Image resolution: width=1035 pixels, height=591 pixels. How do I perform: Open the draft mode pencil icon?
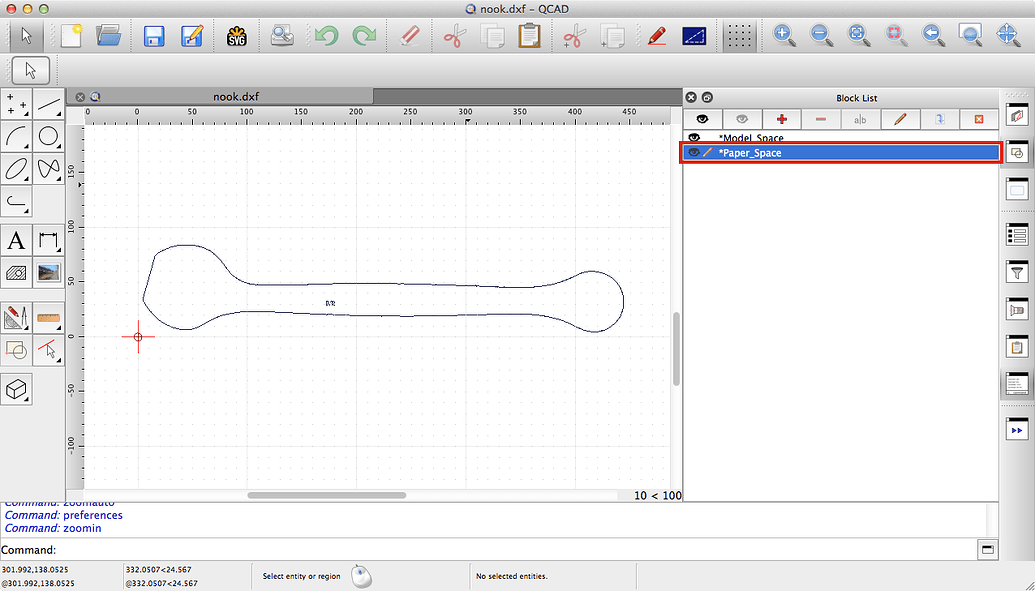(x=656, y=36)
